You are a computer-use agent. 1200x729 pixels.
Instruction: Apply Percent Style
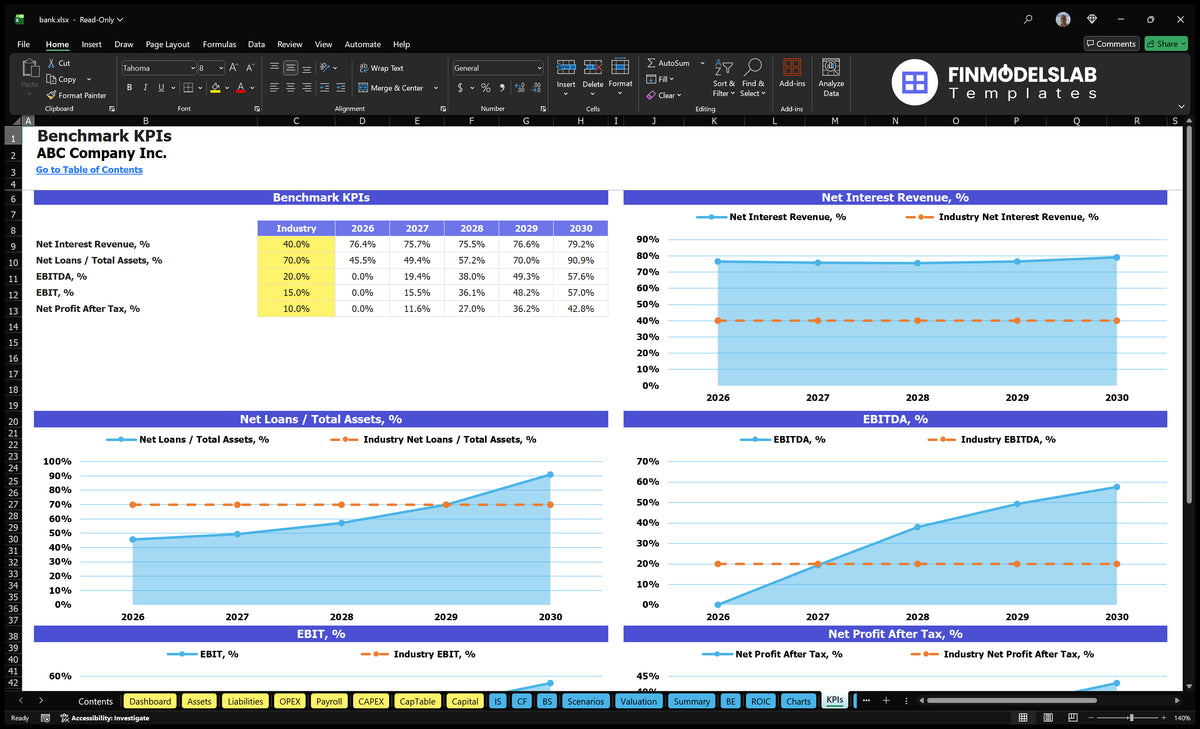[486, 88]
